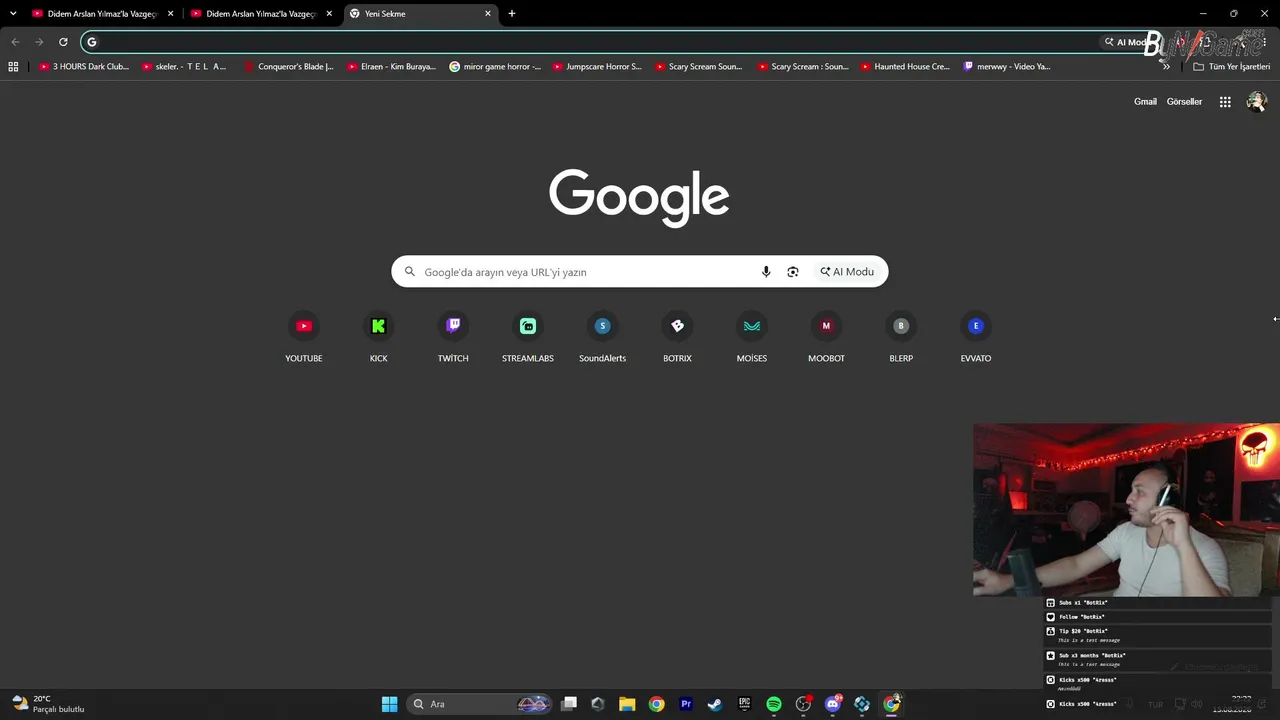Go back with the browser back arrow
The height and width of the screenshot is (720, 1280).
(15, 42)
